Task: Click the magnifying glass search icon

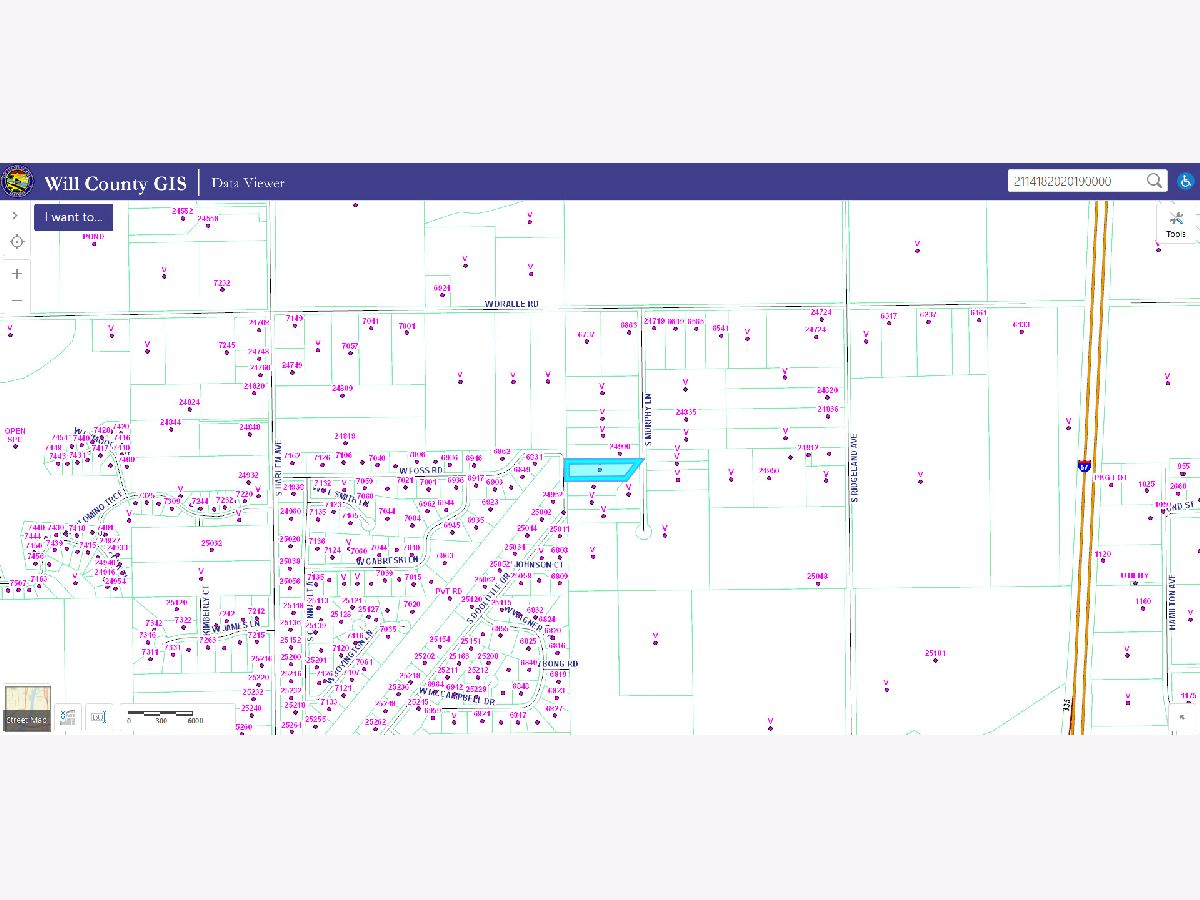Action: click(x=1154, y=181)
